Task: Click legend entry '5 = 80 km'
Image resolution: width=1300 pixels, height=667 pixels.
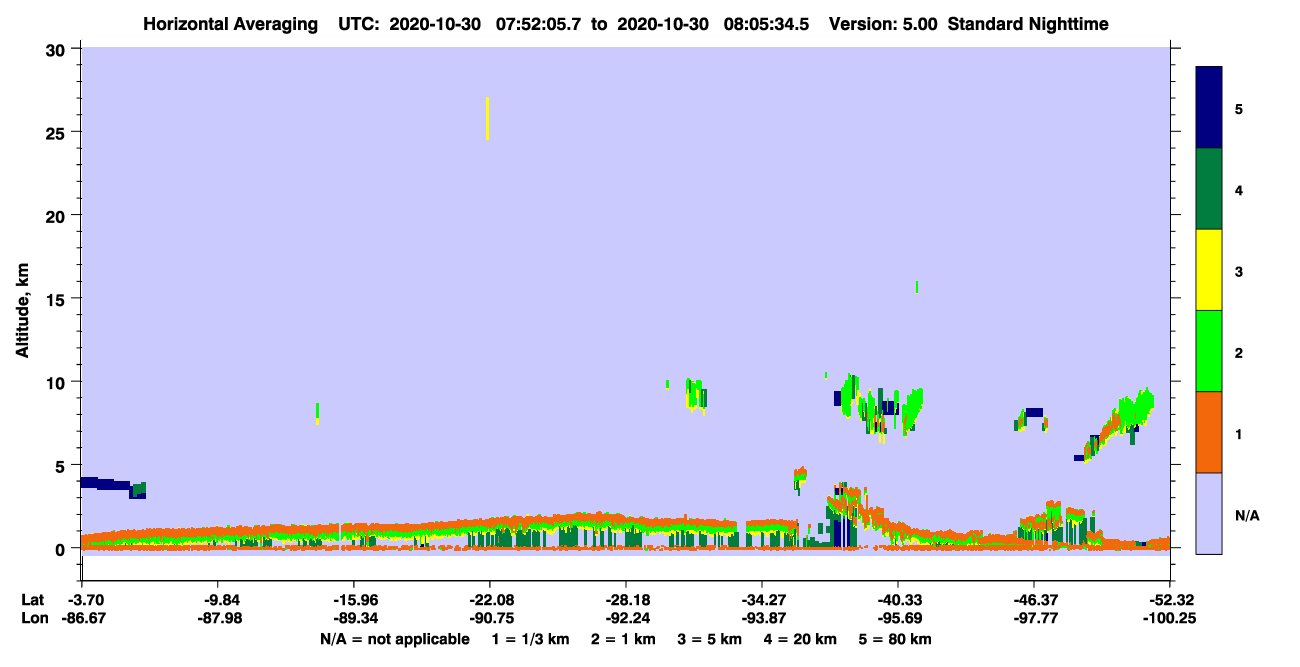Action: 895,639
